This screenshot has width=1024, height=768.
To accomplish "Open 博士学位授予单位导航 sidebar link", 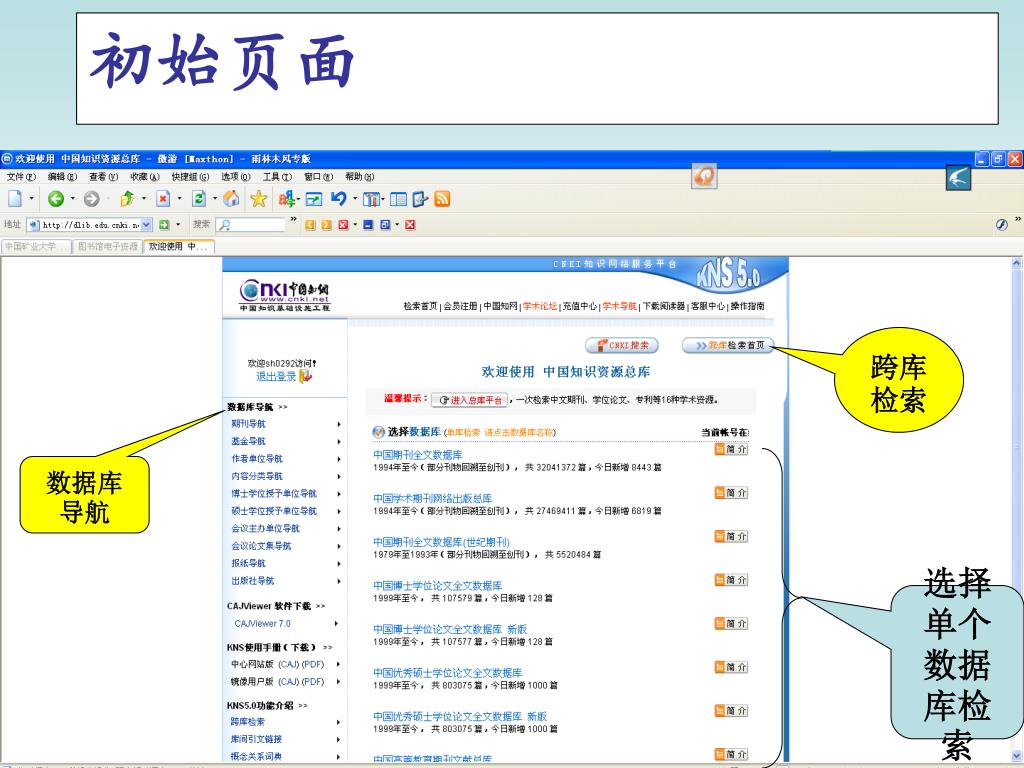I will point(274,494).
